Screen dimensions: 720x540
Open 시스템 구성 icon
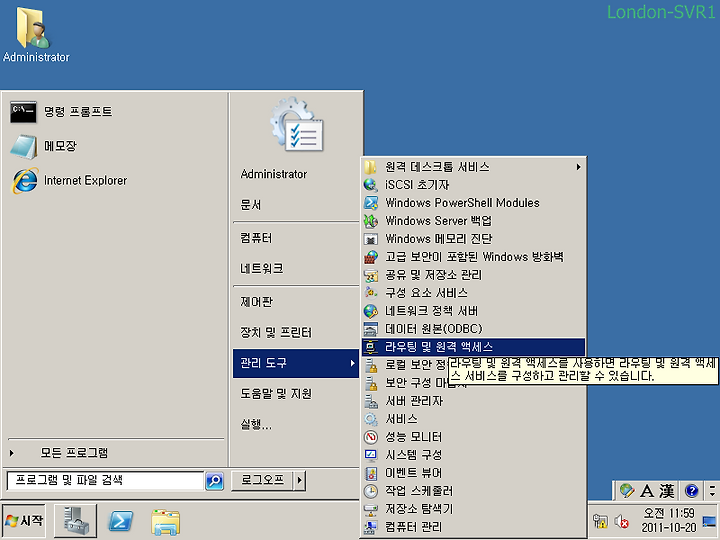click(371, 455)
